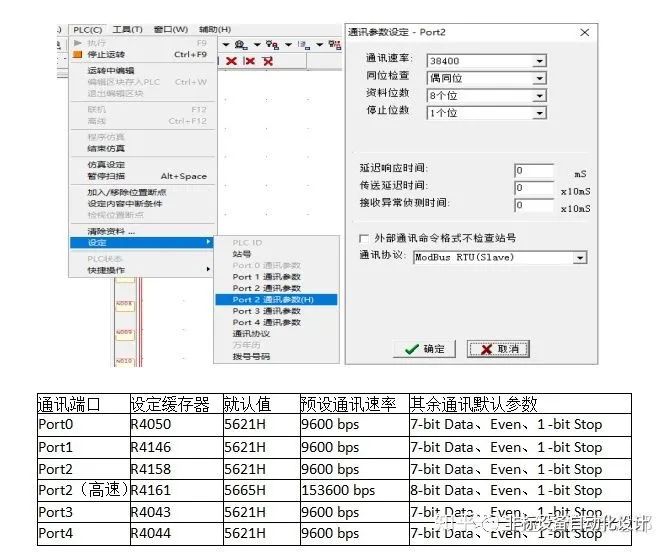Click the 传送延迟时间 input field
Image resolution: width=670 pixels, height=552 pixels.
tap(534, 188)
